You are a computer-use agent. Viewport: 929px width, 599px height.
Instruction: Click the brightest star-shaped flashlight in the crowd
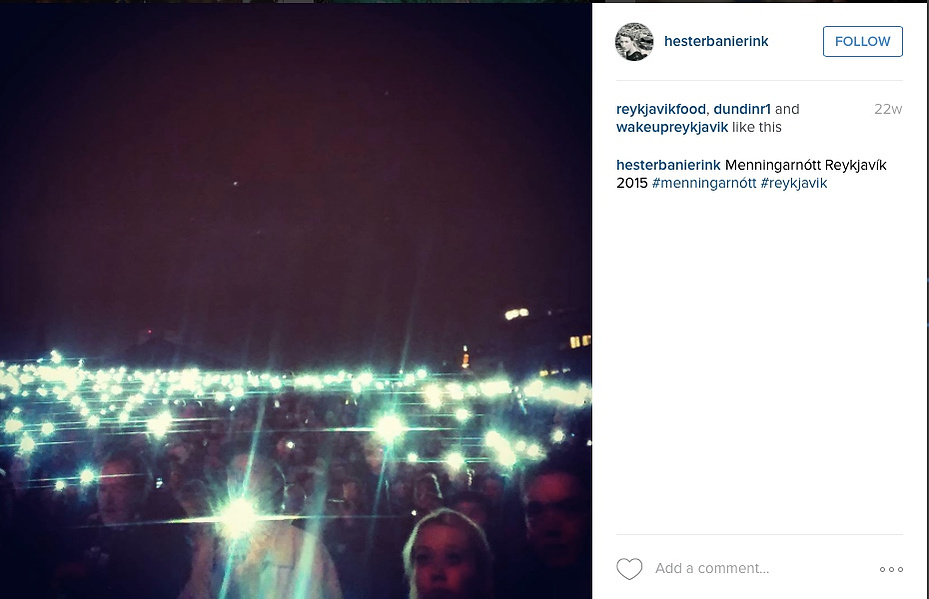(x=238, y=517)
